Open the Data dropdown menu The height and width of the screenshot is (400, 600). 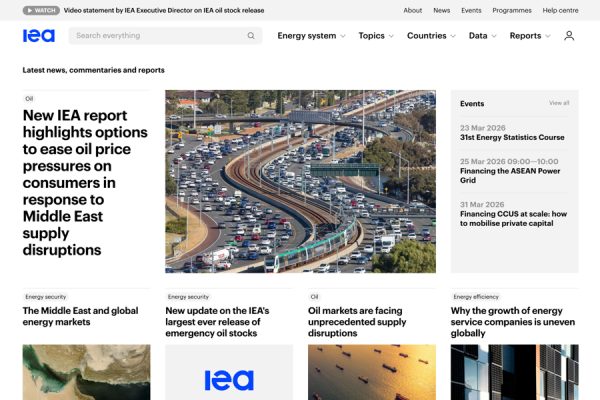tap(483, 36)
